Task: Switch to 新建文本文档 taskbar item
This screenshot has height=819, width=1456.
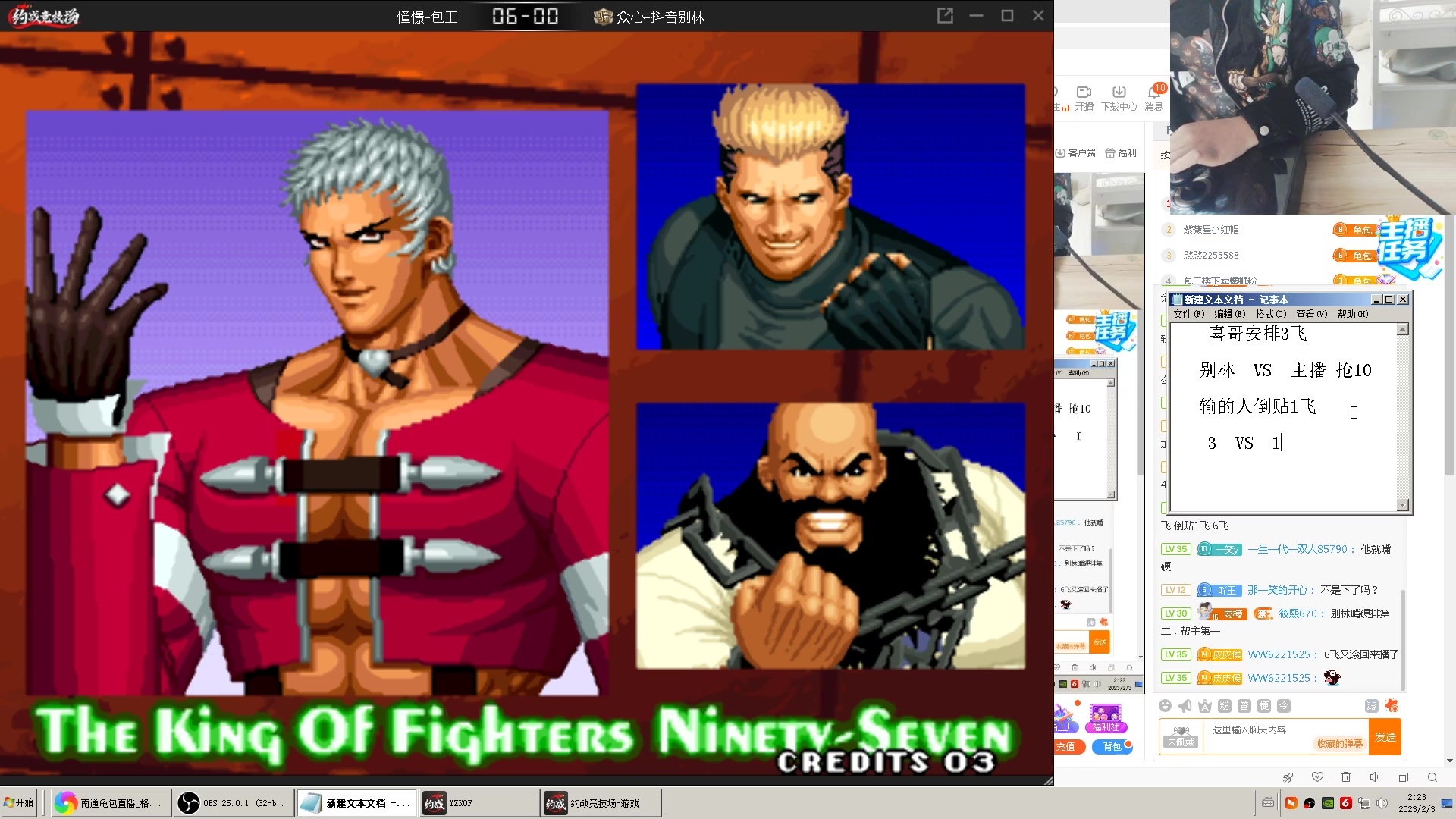Action: click(356, 803)
